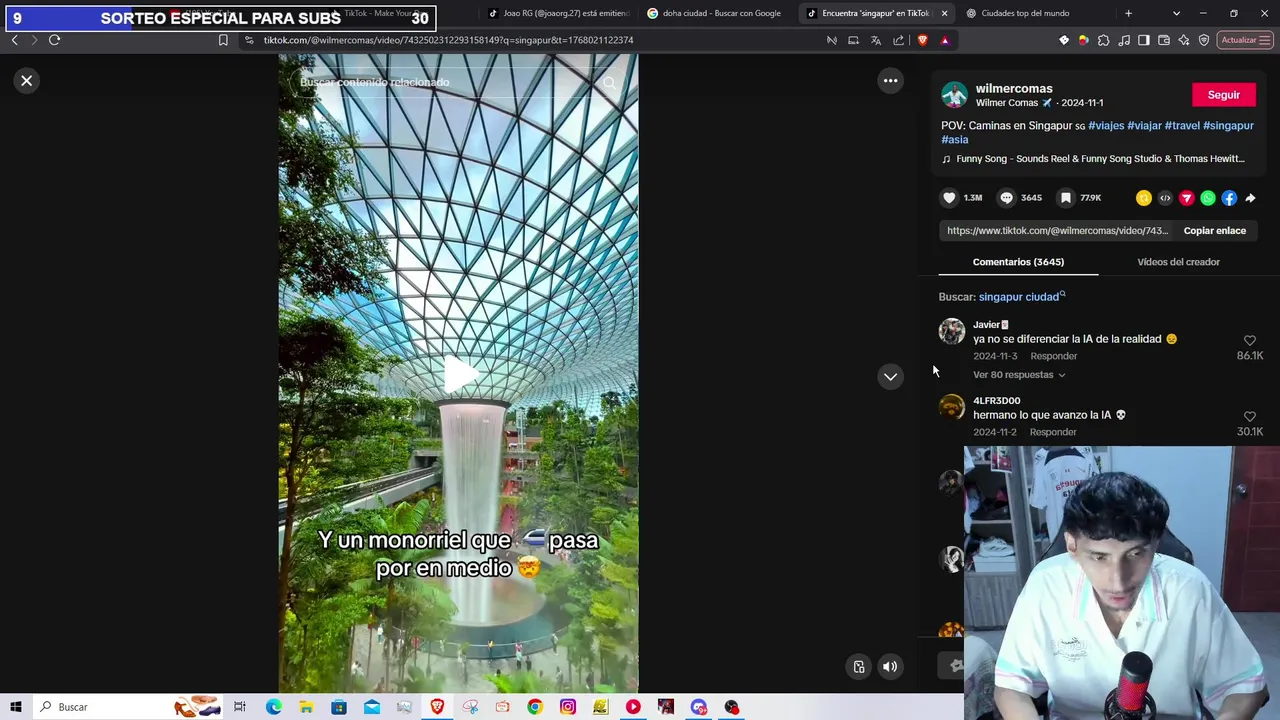This screenshot has height=720, width=1280.
Task: Switch to the Ciudades top del mundo tab
Action: [1025, 13]
